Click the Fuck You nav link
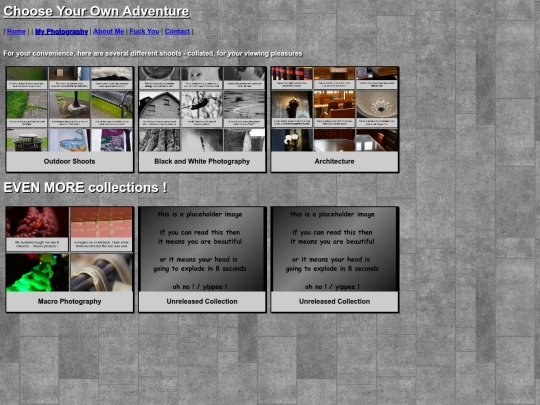This screenshot has width=540, height=405. coord(144,31)
